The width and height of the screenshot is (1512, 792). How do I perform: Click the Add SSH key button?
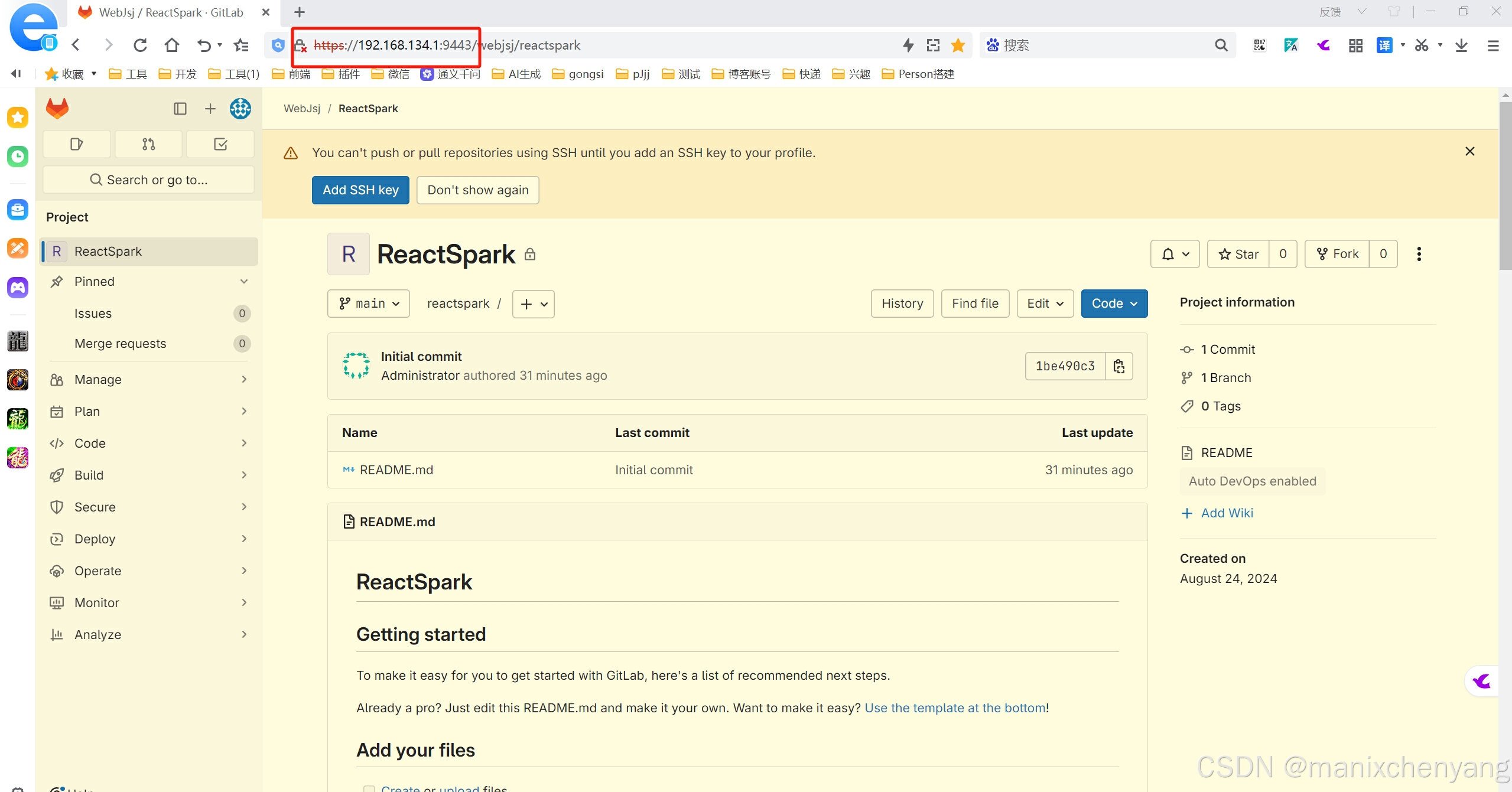click(x=360, y=190)
